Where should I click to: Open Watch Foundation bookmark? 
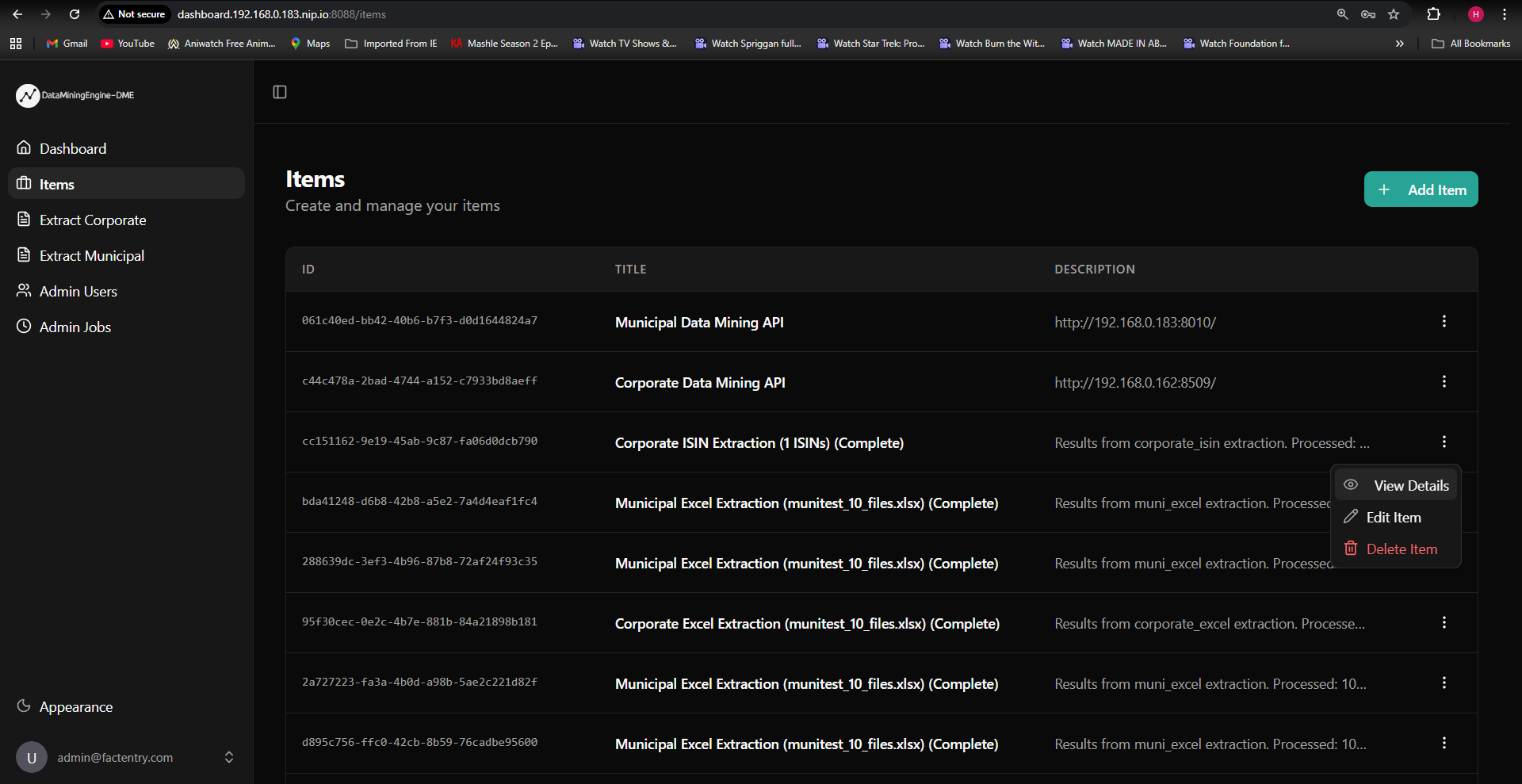[x=1237, y=44]
